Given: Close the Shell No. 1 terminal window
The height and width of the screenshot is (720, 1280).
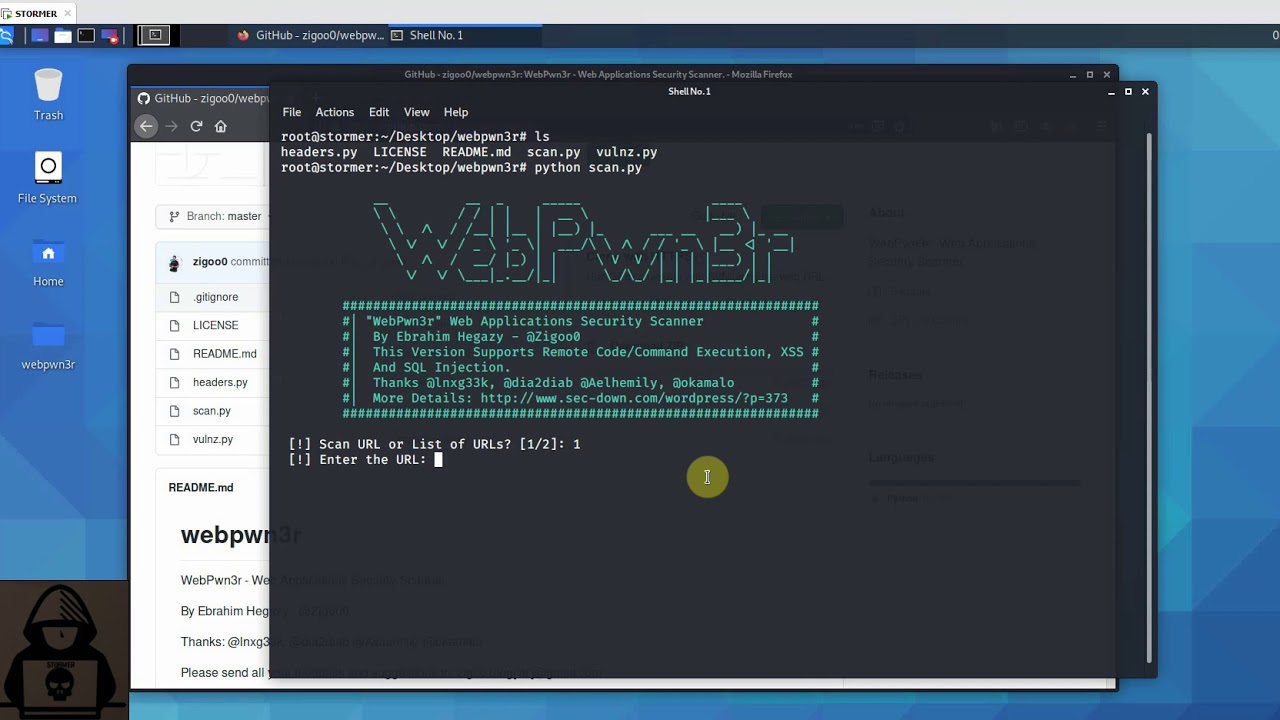Looking at the screenshot, I should coord(1145,91).
